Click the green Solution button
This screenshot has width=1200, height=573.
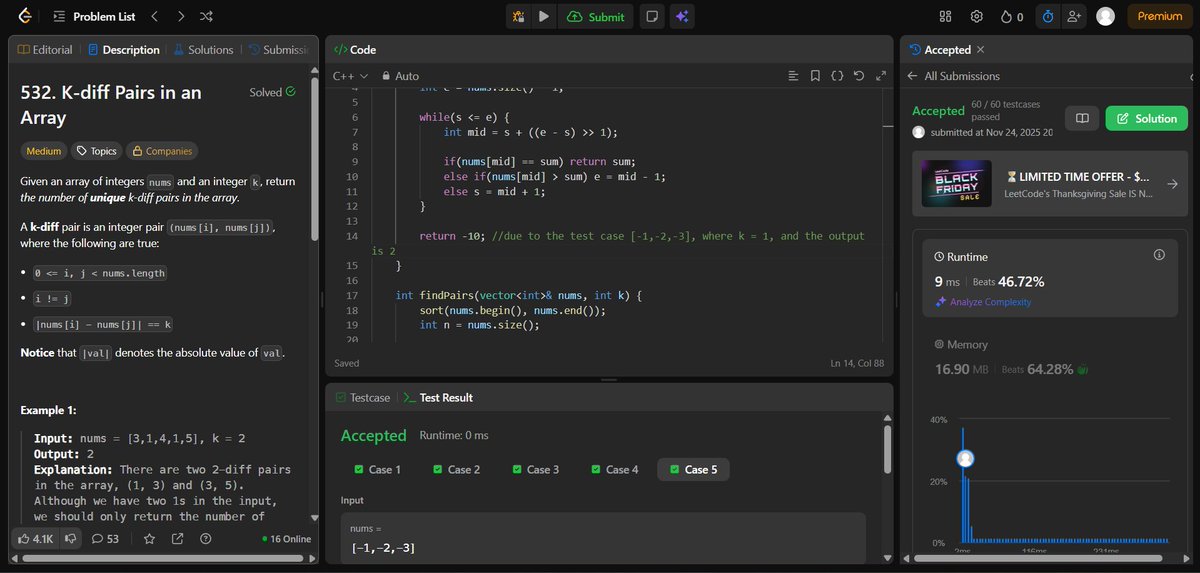pos(1147,118)
